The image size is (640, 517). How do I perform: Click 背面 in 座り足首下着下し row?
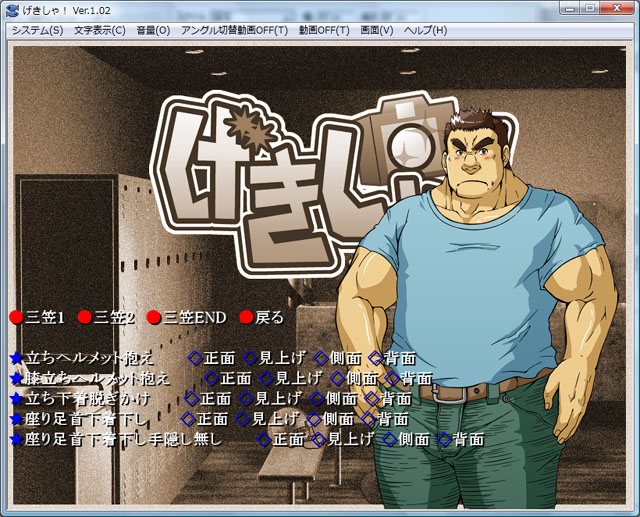coord(385,419)
